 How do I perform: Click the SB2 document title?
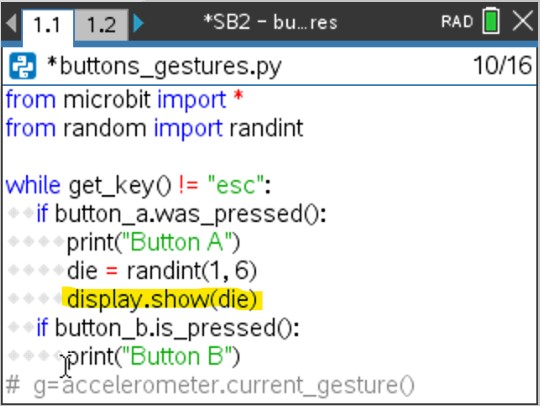click(x=270, y=22)
